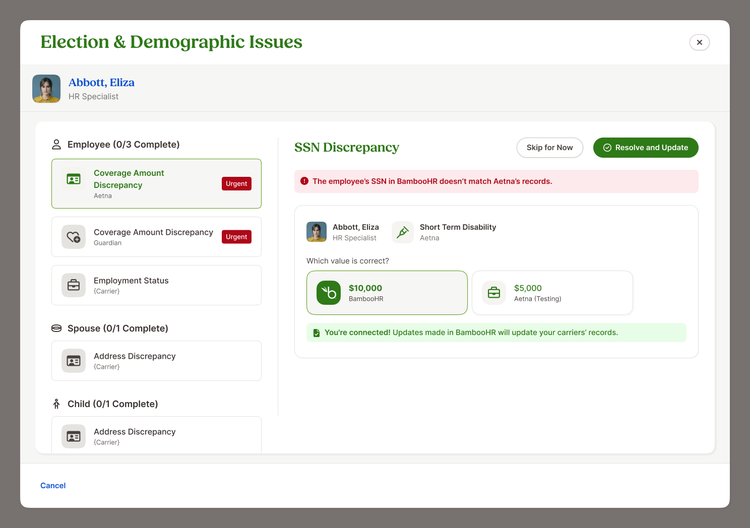750x528 pixels.
Task: Click the SSN Discrepancy heading
Action: [x=347, y=147]
